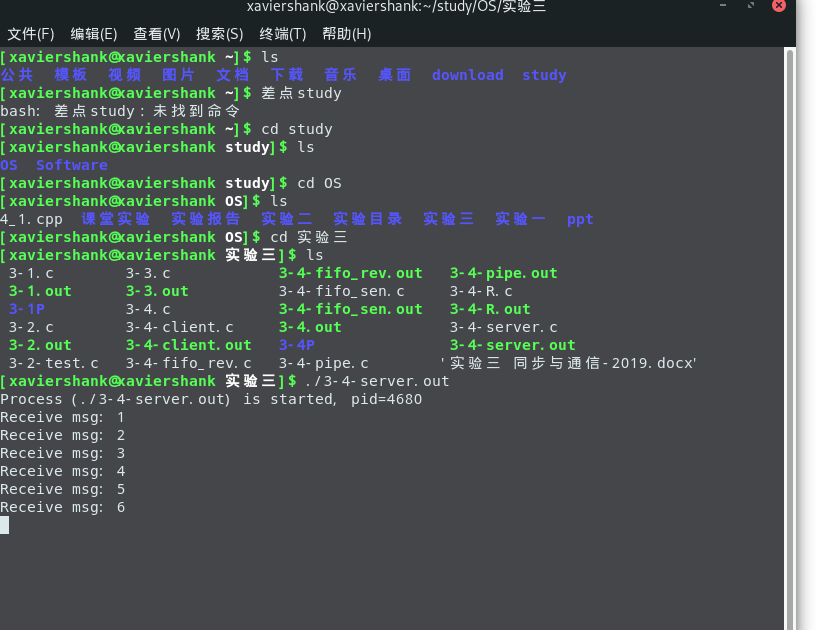Viewport: 816px width, 630px height.
Task: Click the window title xaviershank@xaviershank
Action: 396,7
